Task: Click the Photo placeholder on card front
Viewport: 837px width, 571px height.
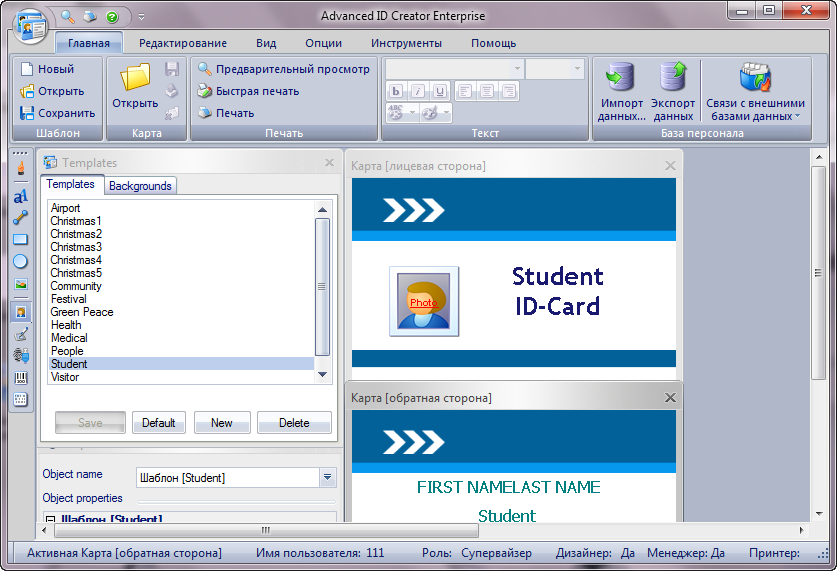Action: (x=424, y=301)
